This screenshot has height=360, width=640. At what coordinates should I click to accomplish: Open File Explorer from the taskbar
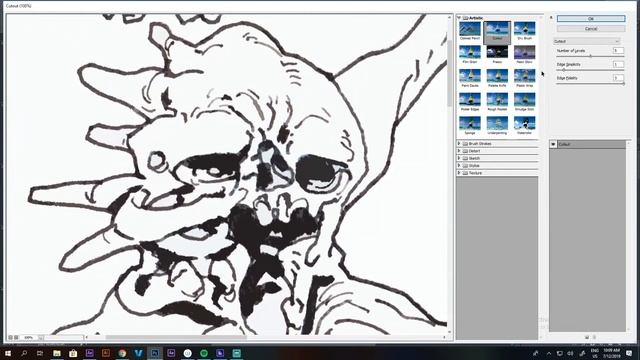click(x=57, y=353)
